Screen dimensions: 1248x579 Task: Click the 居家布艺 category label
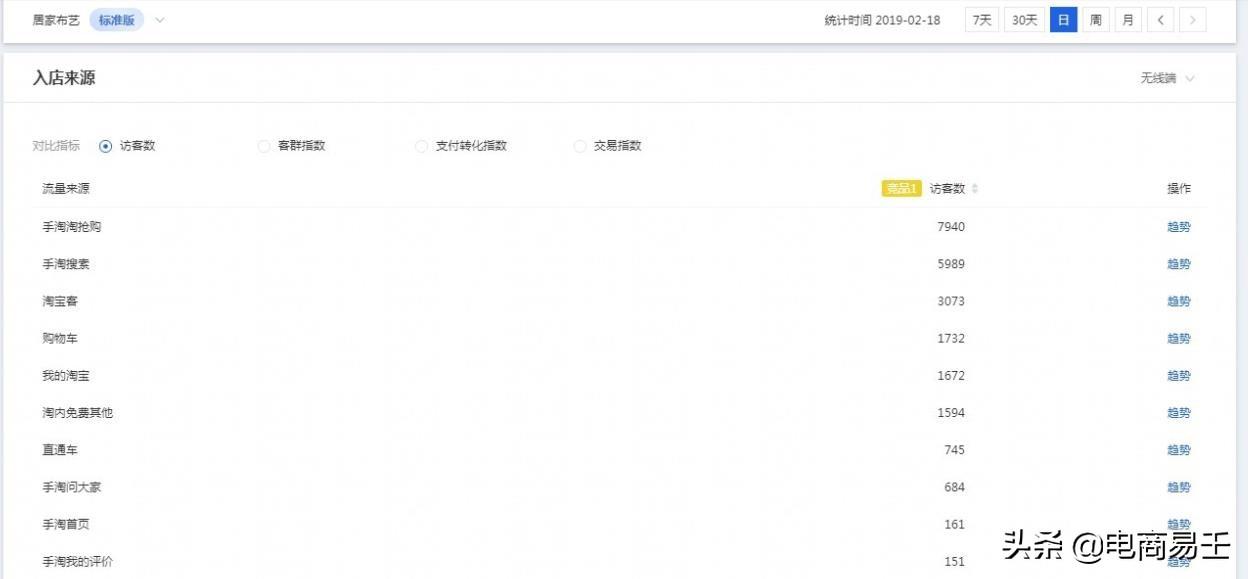(x=56, y=20)
